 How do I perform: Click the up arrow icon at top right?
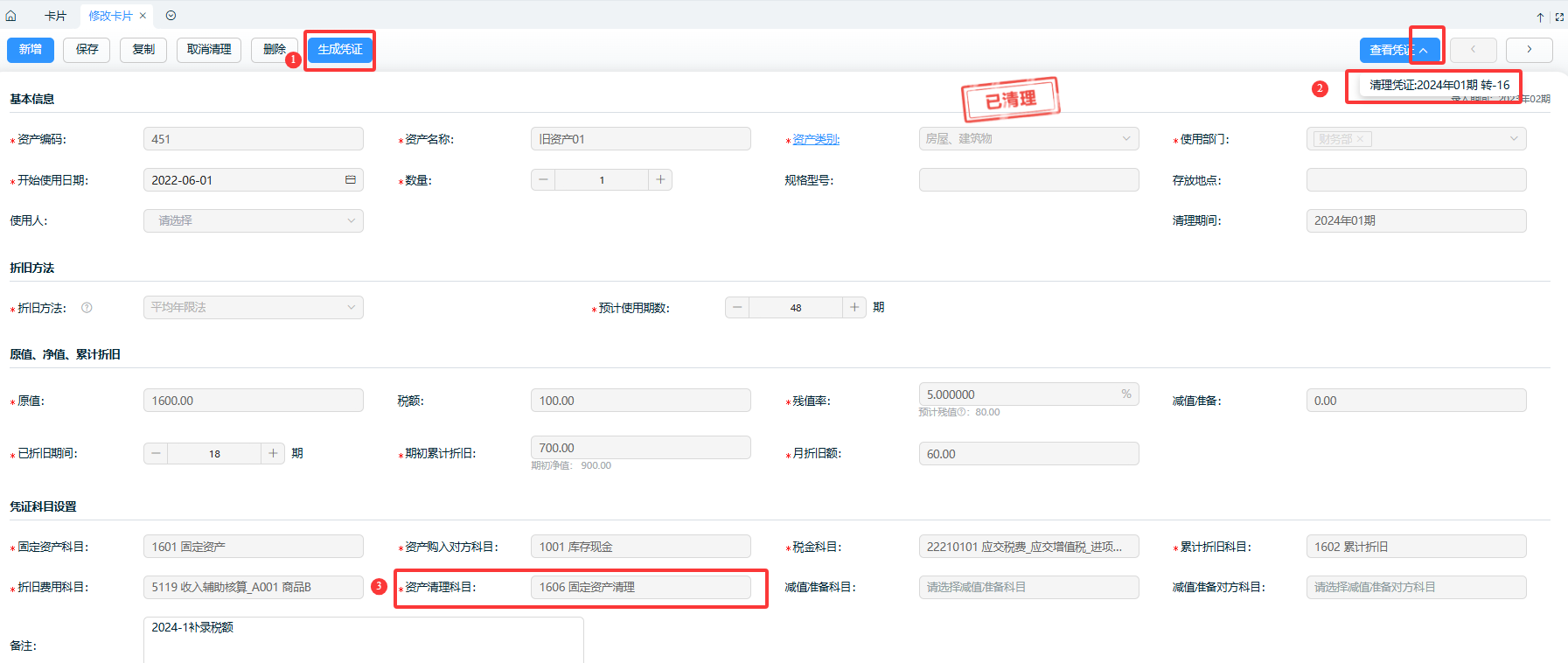[x=1540, y=17]
